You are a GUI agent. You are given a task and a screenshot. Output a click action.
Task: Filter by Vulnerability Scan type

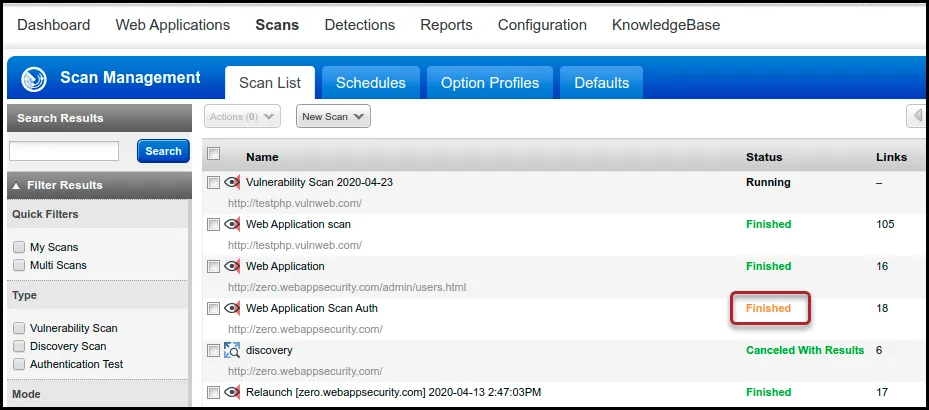[x=19, y=328]
